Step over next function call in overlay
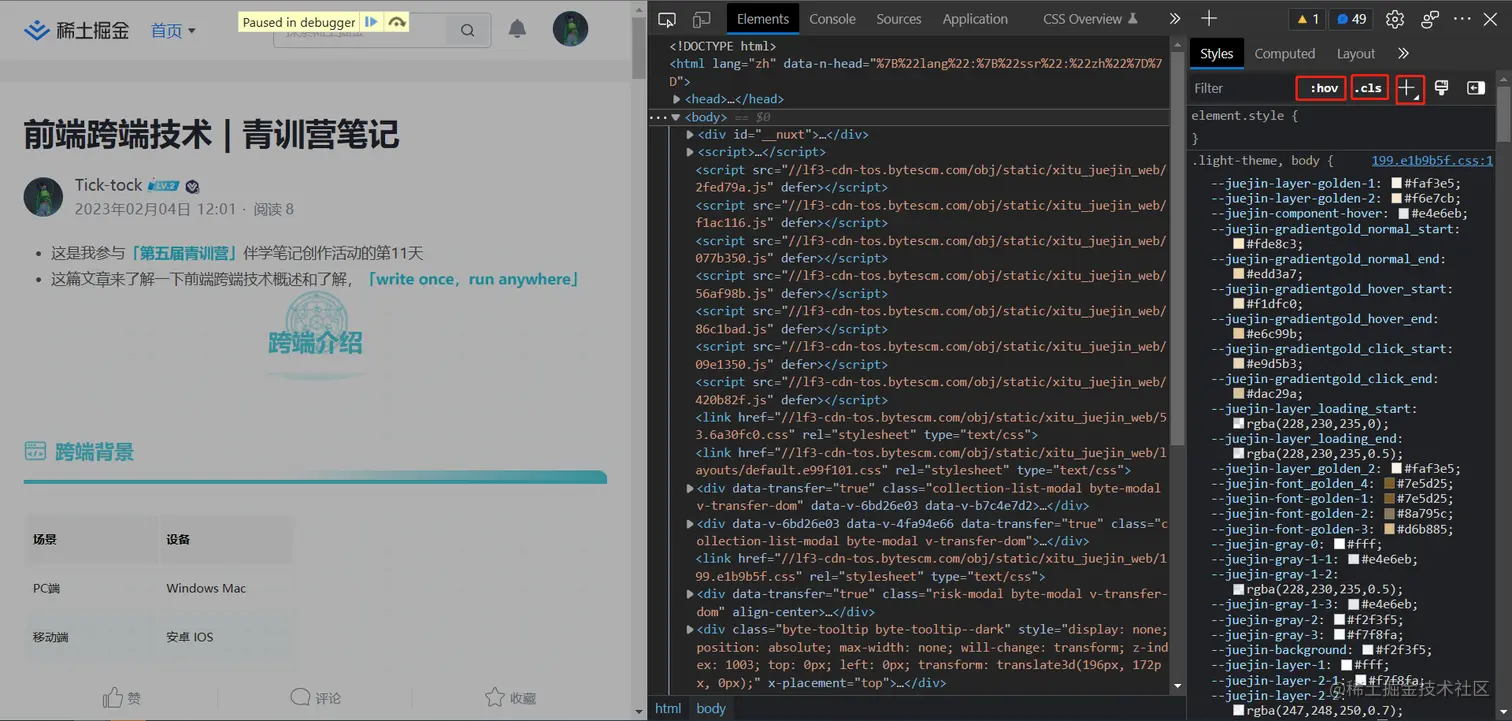This screenshot has width=1512, height=721. (397, 22)
